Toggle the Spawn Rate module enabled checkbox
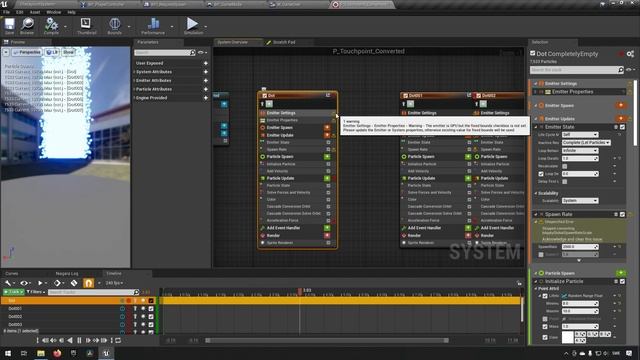Image resolution: width=640 pixels, height=360 pixels. pos(622,214)
